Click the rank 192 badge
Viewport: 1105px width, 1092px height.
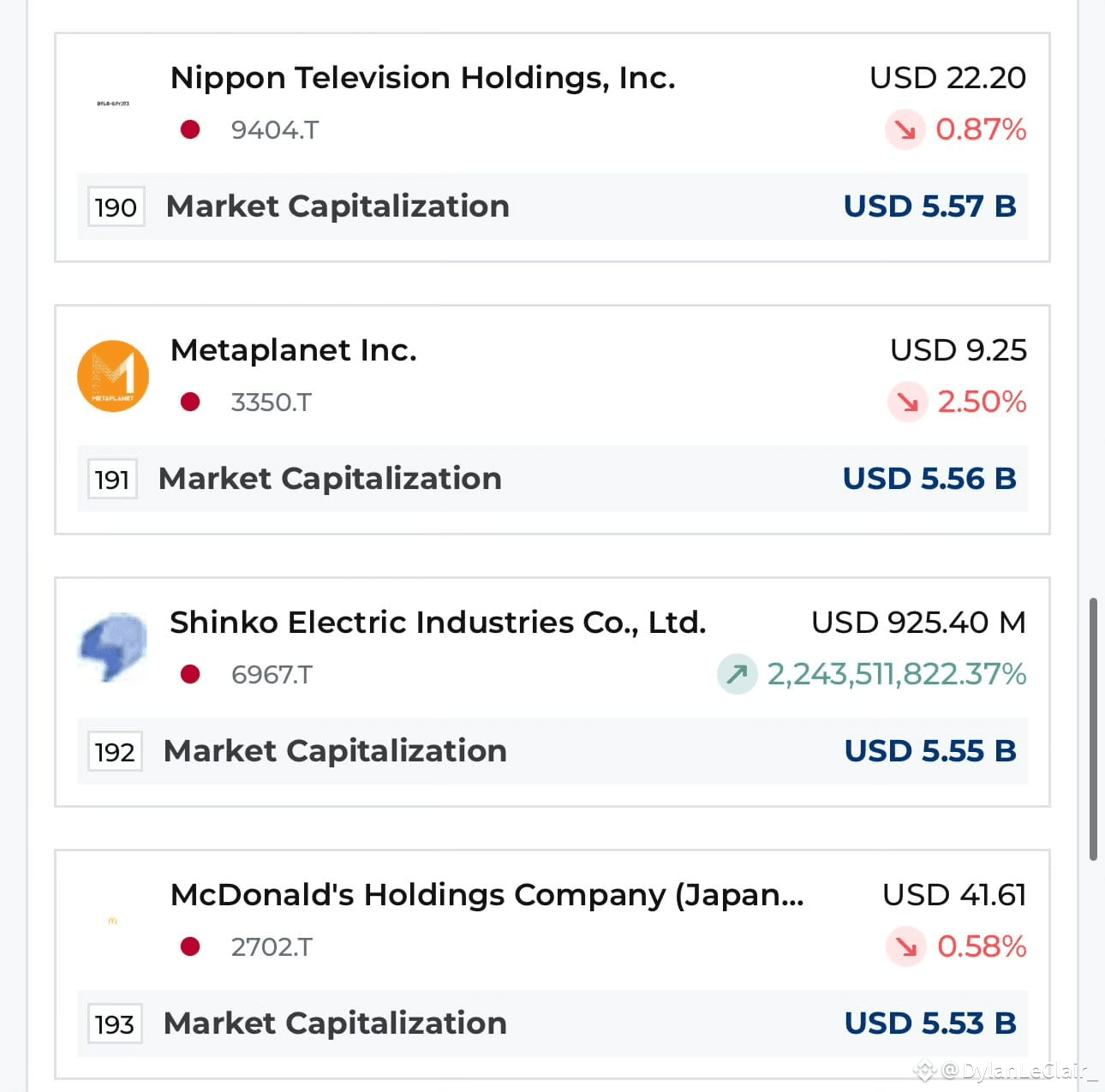coord(115,752)
